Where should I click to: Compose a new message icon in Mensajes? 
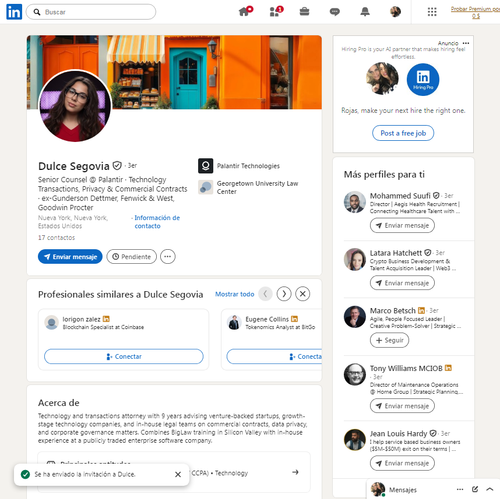click(x=475, y=489)
